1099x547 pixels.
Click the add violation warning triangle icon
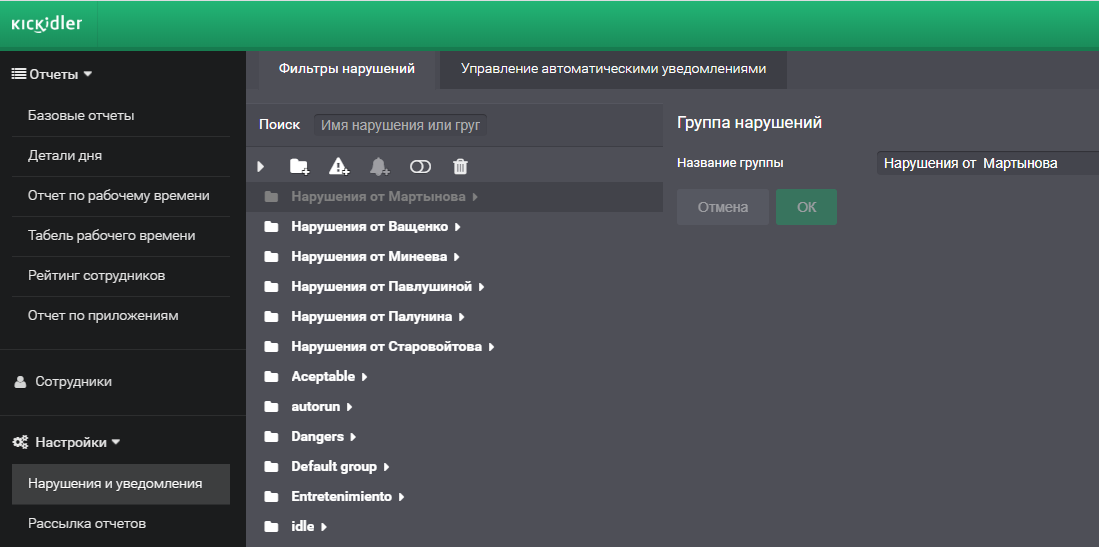pos(340,166)
